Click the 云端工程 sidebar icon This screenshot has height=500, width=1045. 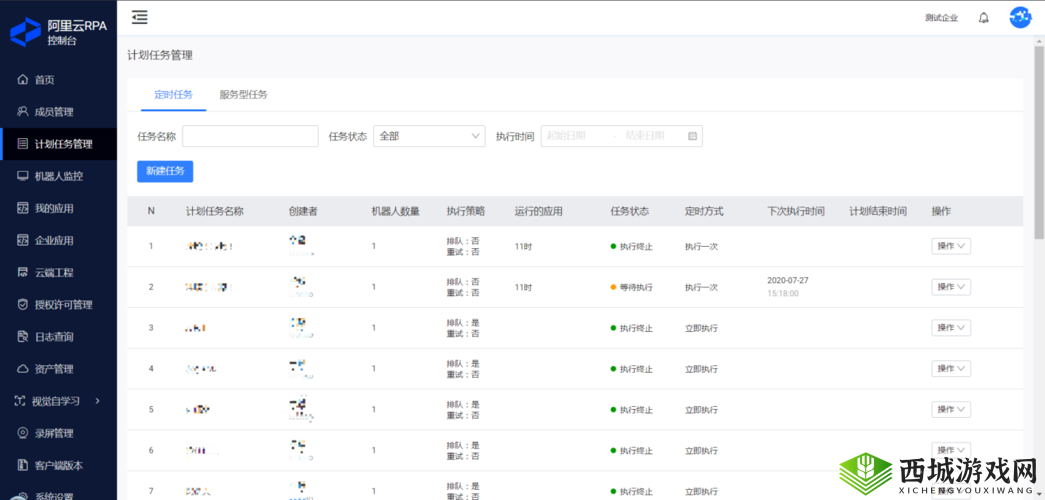tap(24, 272)
